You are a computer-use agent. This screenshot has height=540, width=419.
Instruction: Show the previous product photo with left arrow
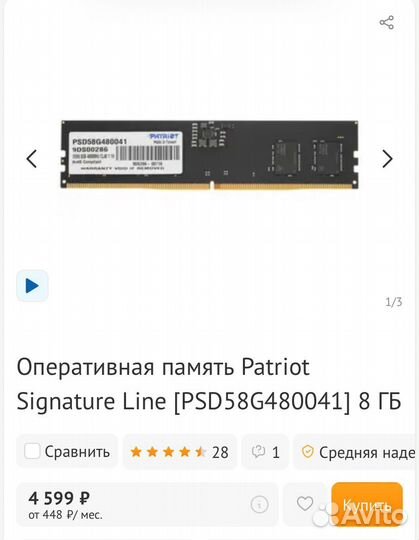(32, 159)
